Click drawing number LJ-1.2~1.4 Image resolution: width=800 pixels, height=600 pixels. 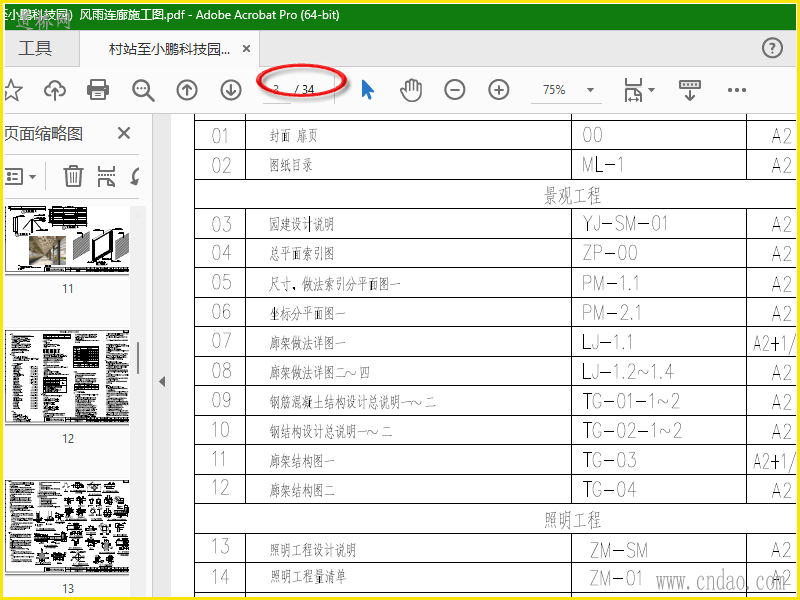pyautogui.click(x=628, y=372)
